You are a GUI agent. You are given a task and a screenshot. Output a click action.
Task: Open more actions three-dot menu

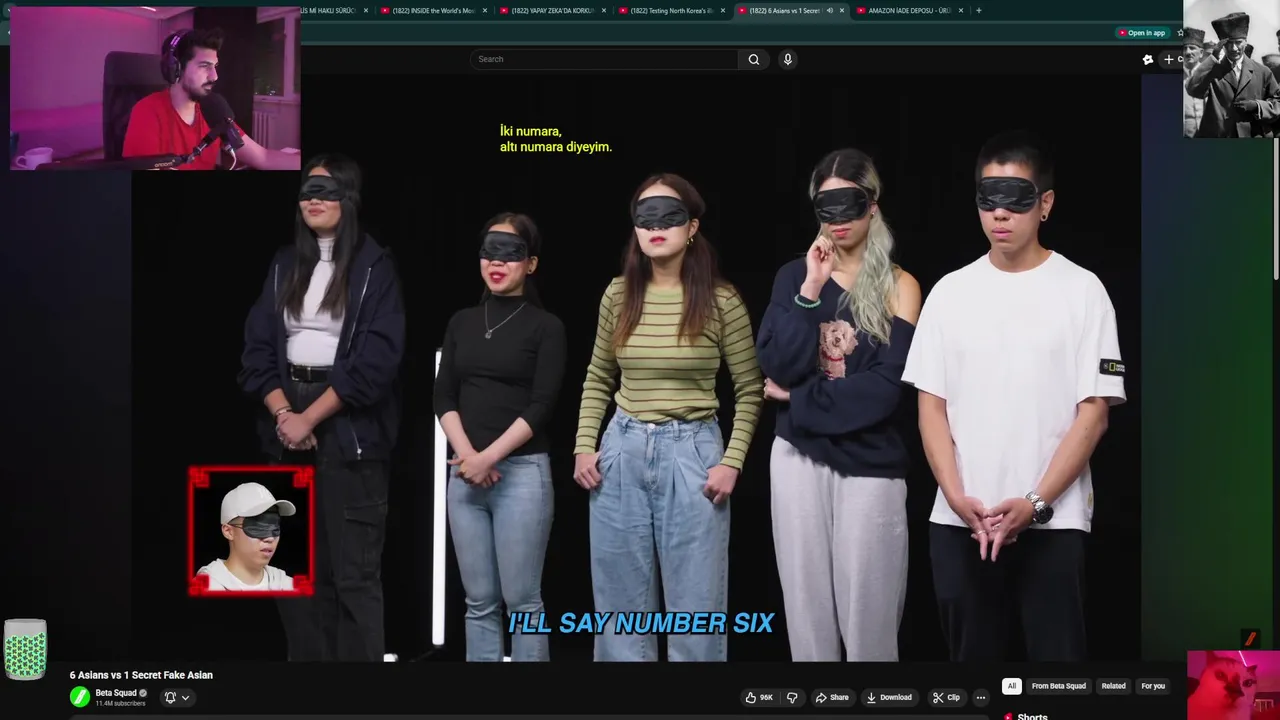[981, 697]
